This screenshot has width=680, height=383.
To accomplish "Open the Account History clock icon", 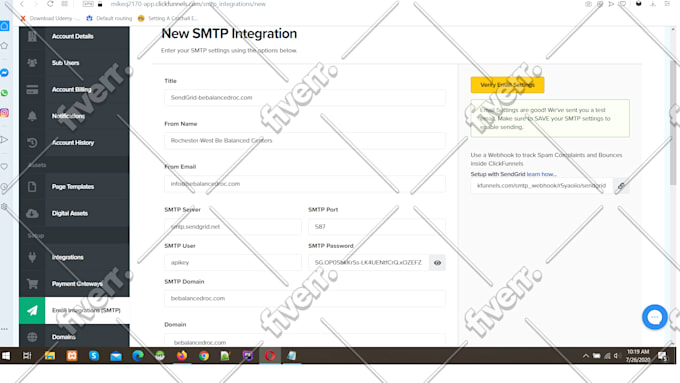I will pos(32,143).
